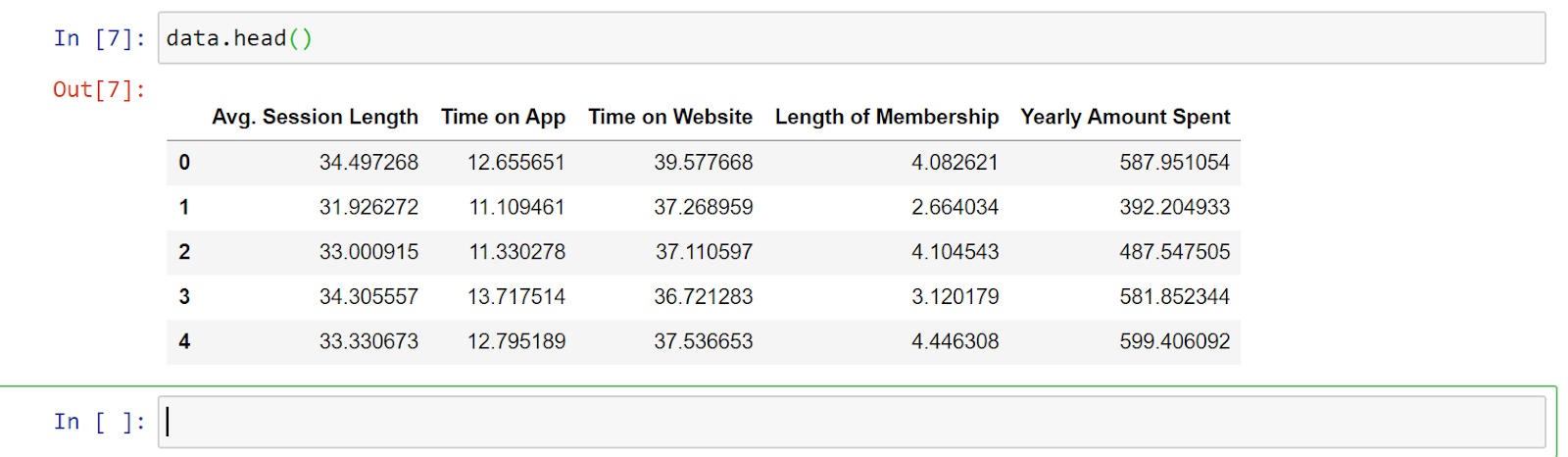This screenshot has height=457, width=1568.
Task: Click the Yearly Amount Spent header
Action: 1125,117
